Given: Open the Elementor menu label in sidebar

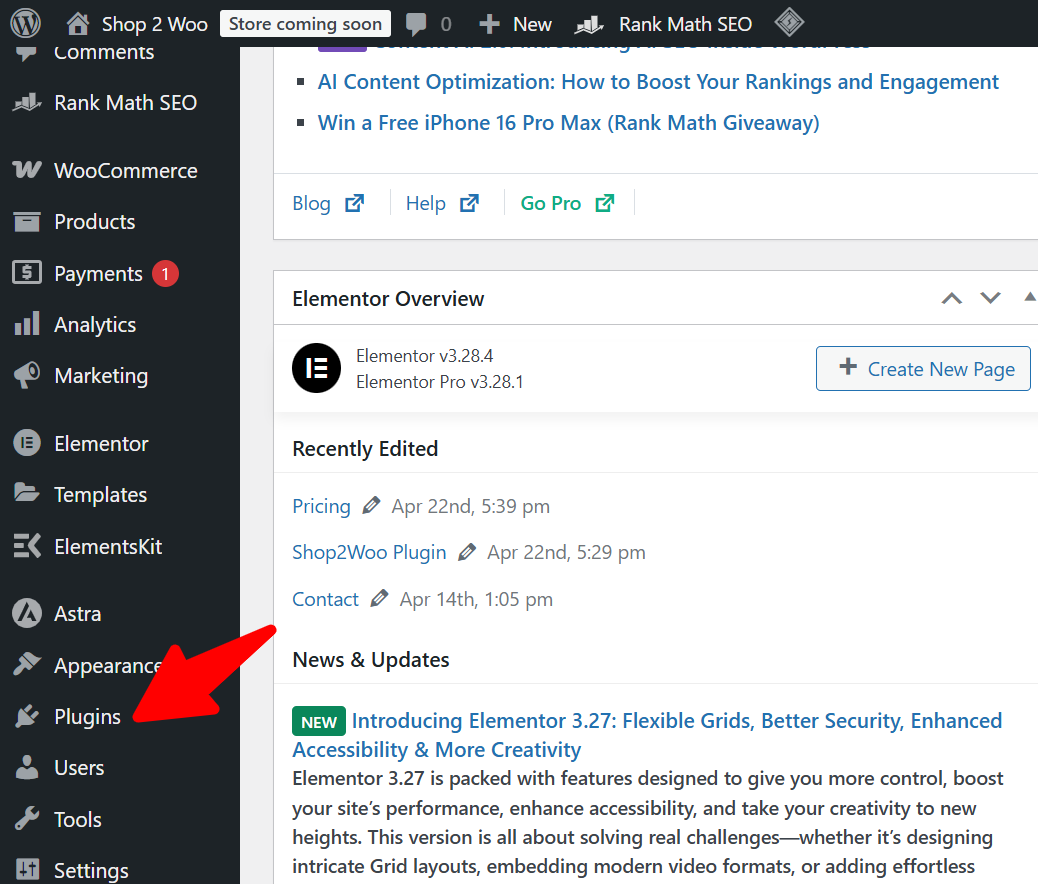Looking at the screenshot, I should 101,444.
